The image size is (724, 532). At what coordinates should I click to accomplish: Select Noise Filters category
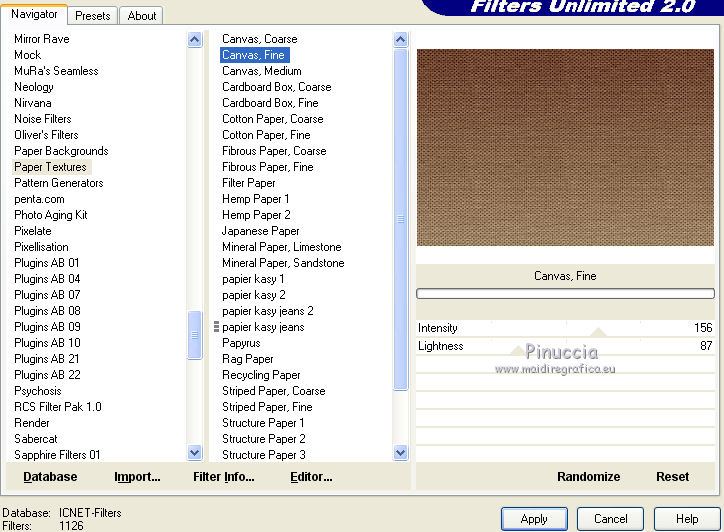pyautogui.click(x=42, y=119)
